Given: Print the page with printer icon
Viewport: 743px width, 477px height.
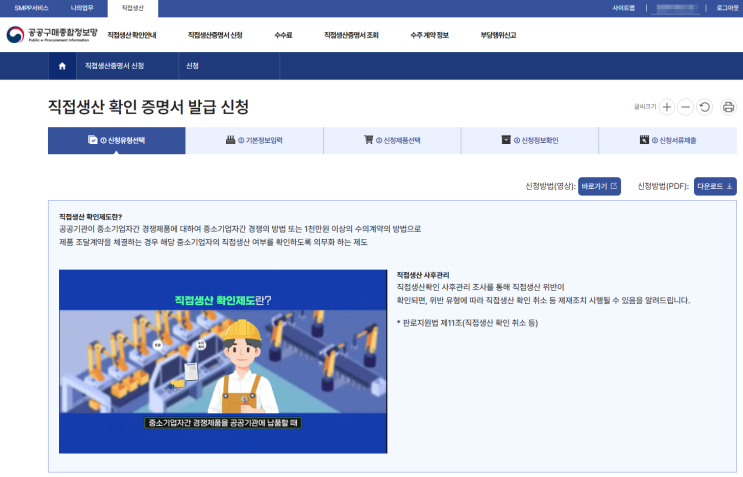Looking at the screenshot, I should (728, 107).
